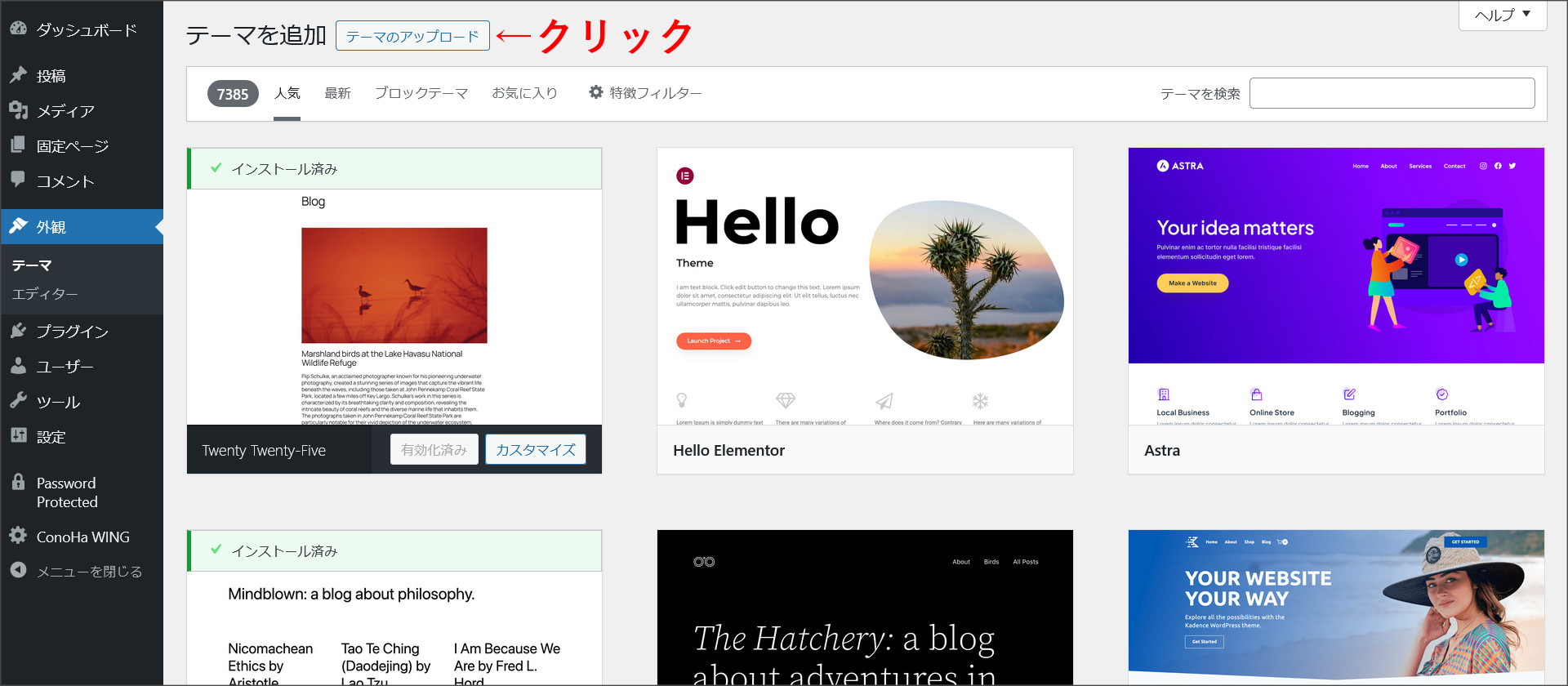Click the Tools wrench icon
The width and height of the screenshot is (1568, 686).
(x=18, y=401)
